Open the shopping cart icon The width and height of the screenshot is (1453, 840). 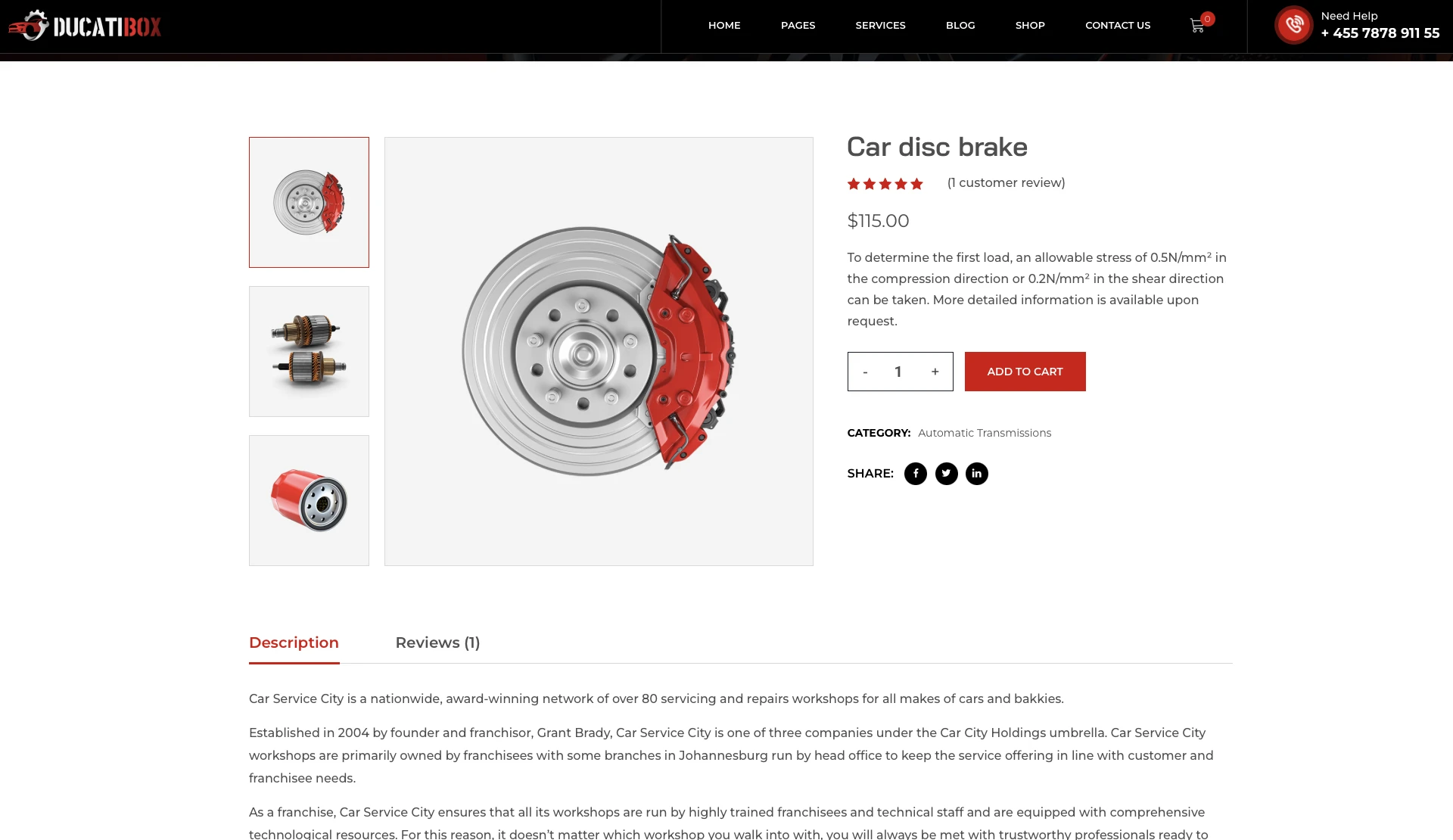[x=1197, y=26]
